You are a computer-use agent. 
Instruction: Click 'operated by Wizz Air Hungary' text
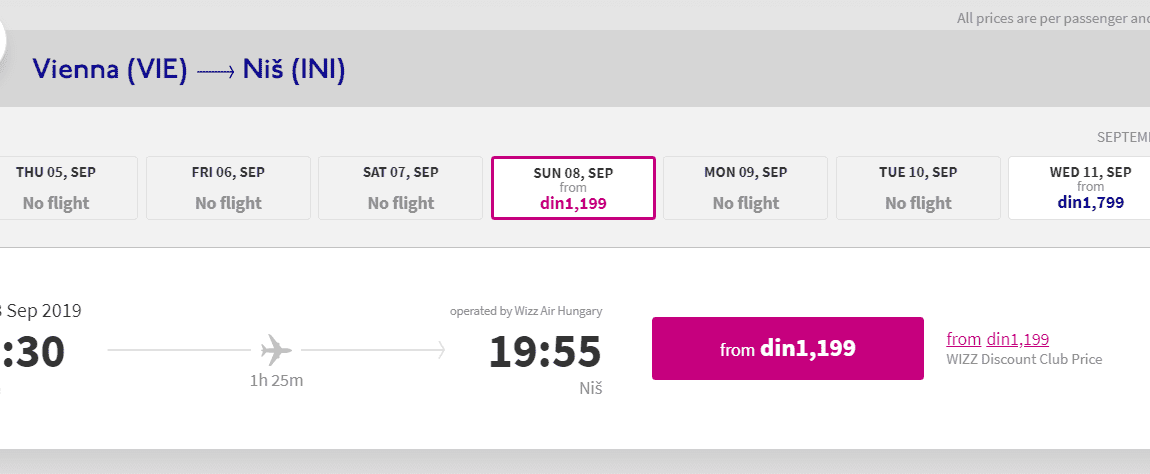pos(526,311)
